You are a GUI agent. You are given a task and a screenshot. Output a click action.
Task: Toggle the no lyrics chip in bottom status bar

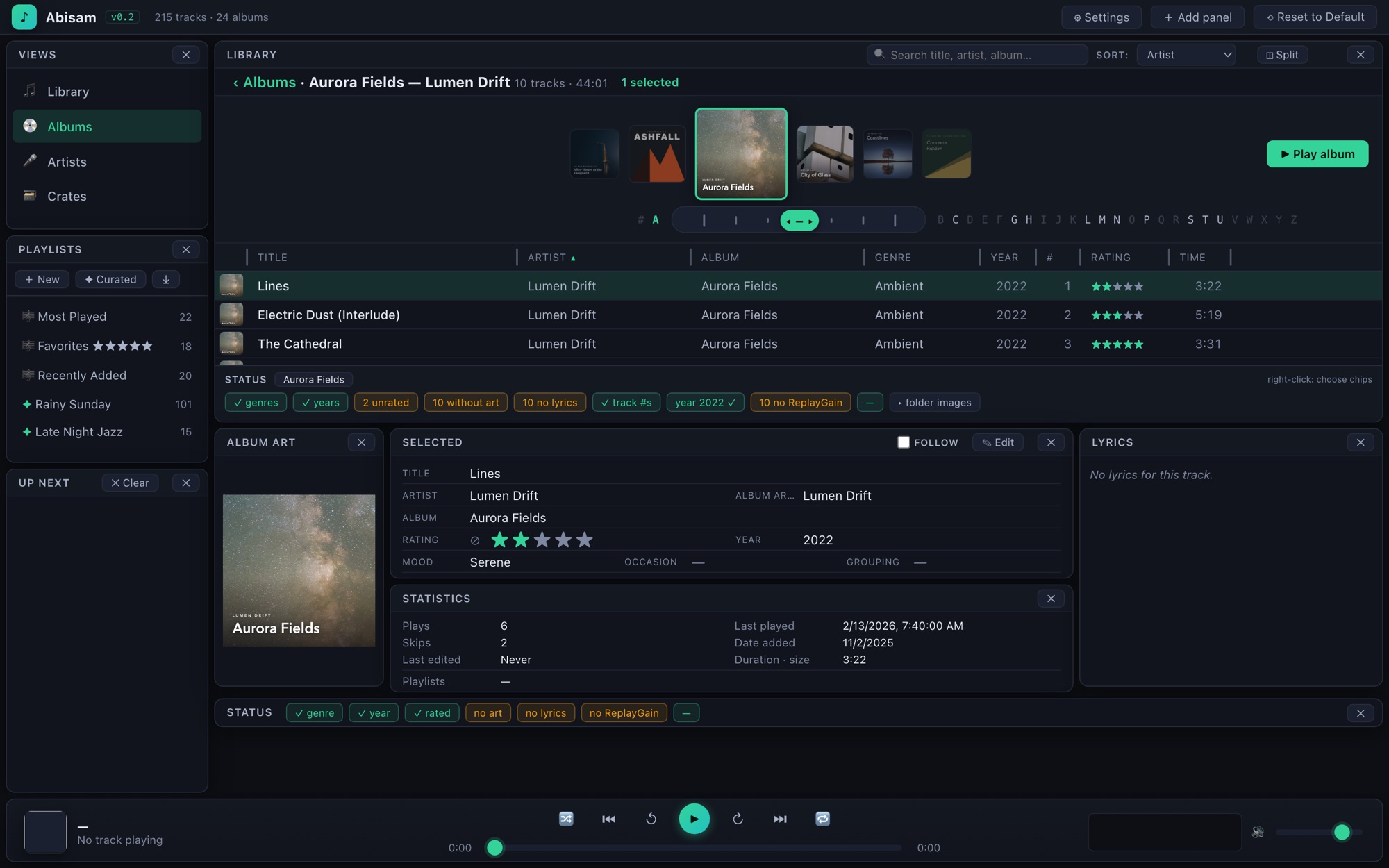[546, 713]
